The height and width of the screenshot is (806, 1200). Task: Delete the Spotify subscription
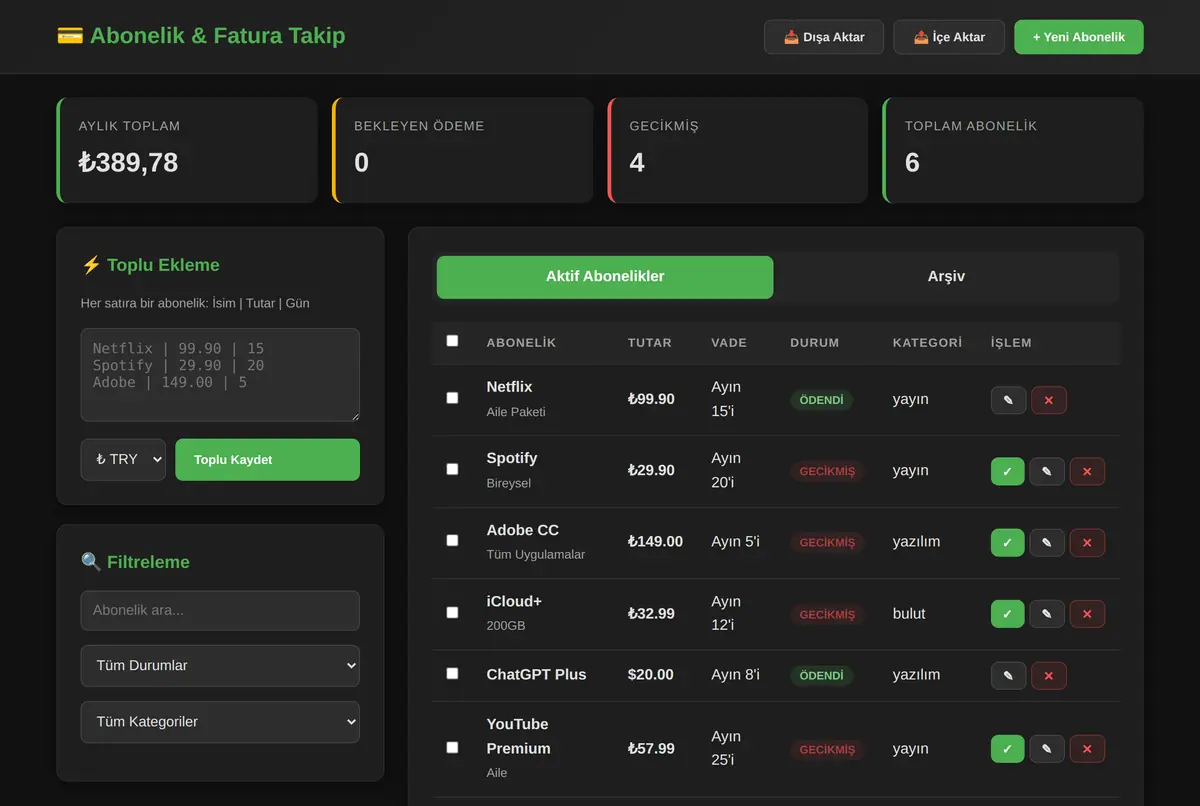click(1087, 471)
